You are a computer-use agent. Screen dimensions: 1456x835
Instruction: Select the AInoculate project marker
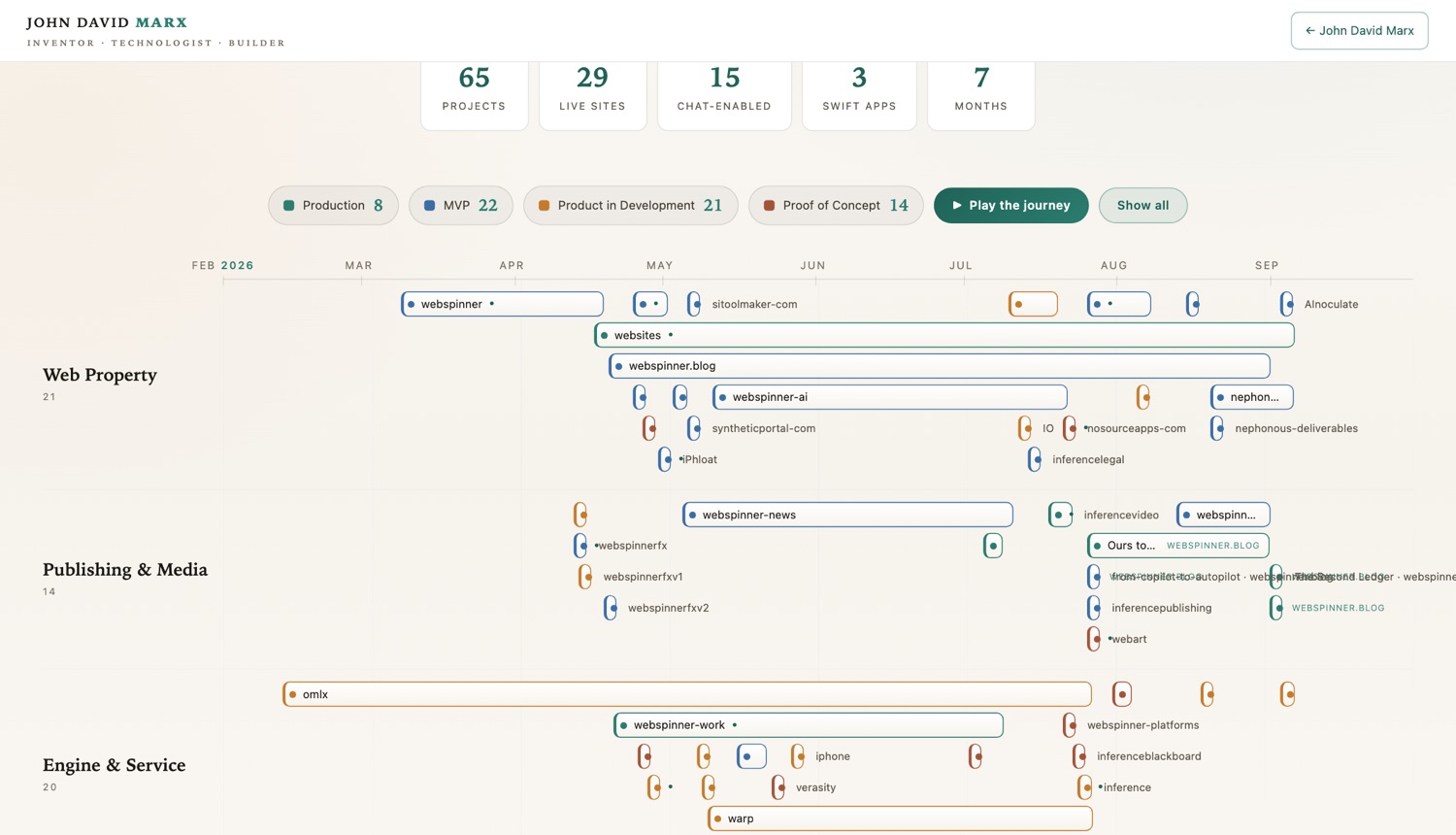(1287, 304)
